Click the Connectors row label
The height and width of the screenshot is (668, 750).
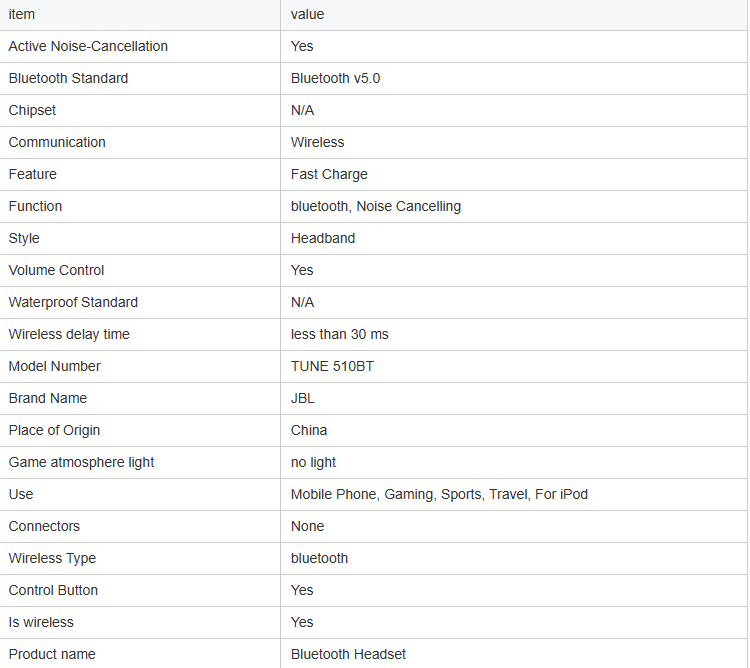44,526
